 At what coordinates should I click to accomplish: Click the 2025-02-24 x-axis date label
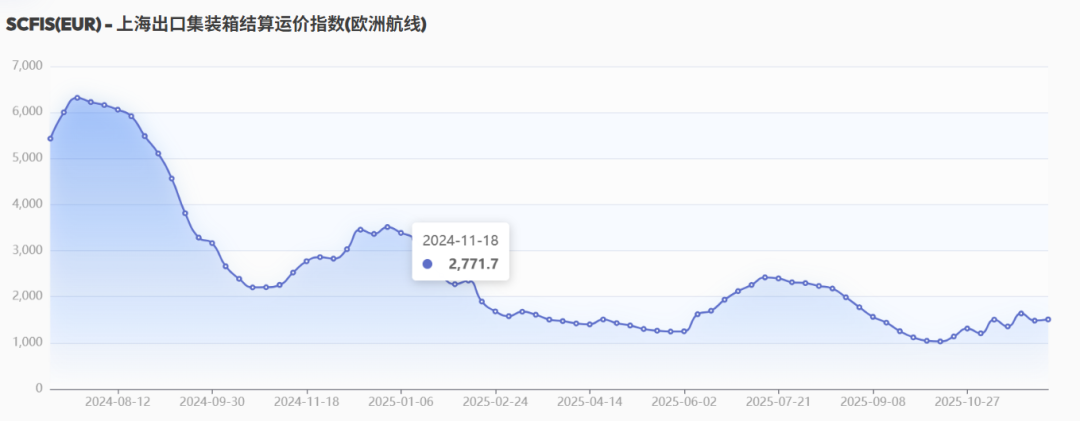(x=495, y=401)
